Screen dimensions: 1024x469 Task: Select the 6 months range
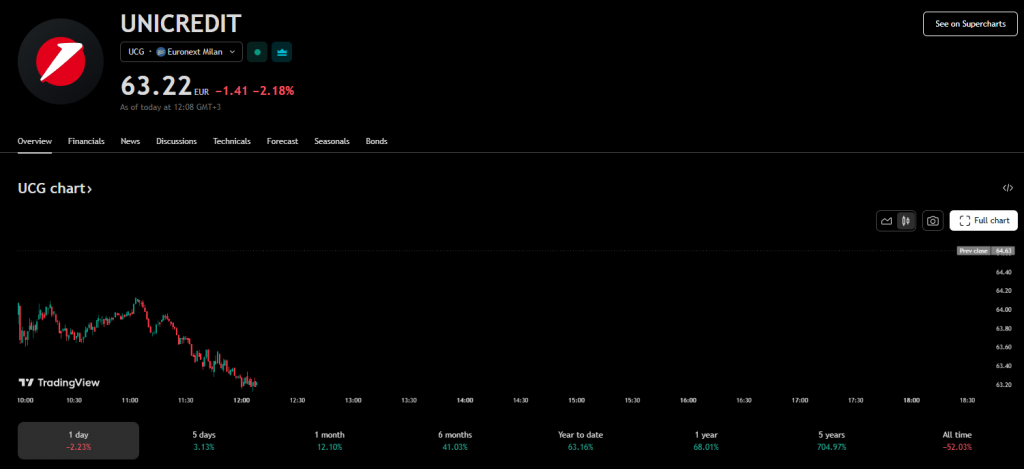[x=455, y=440]
